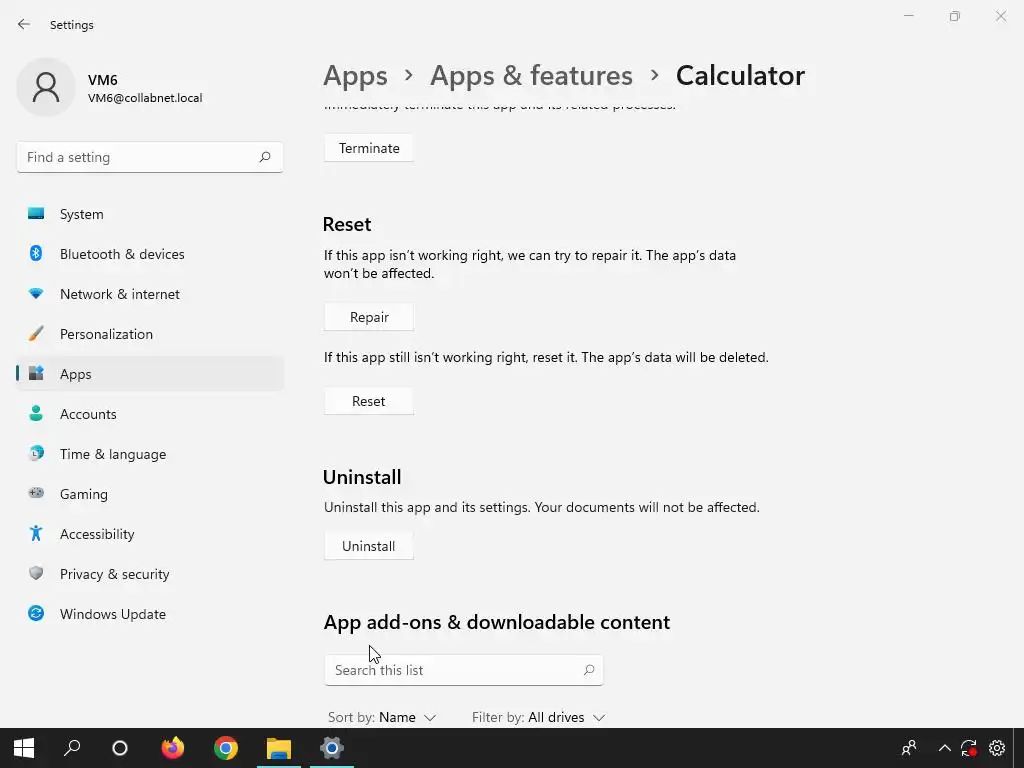This screenshot has width=1024, height=768.
Task: Click the Uninstall button
Action: [x=369, y=546]
